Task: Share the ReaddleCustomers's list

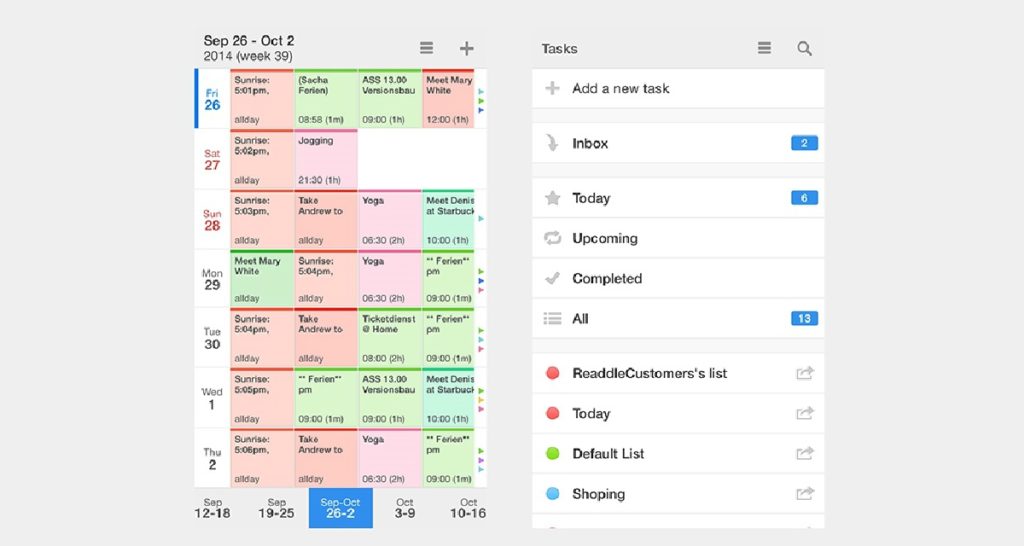Action: pyautogui.click(x=804, y=374)
